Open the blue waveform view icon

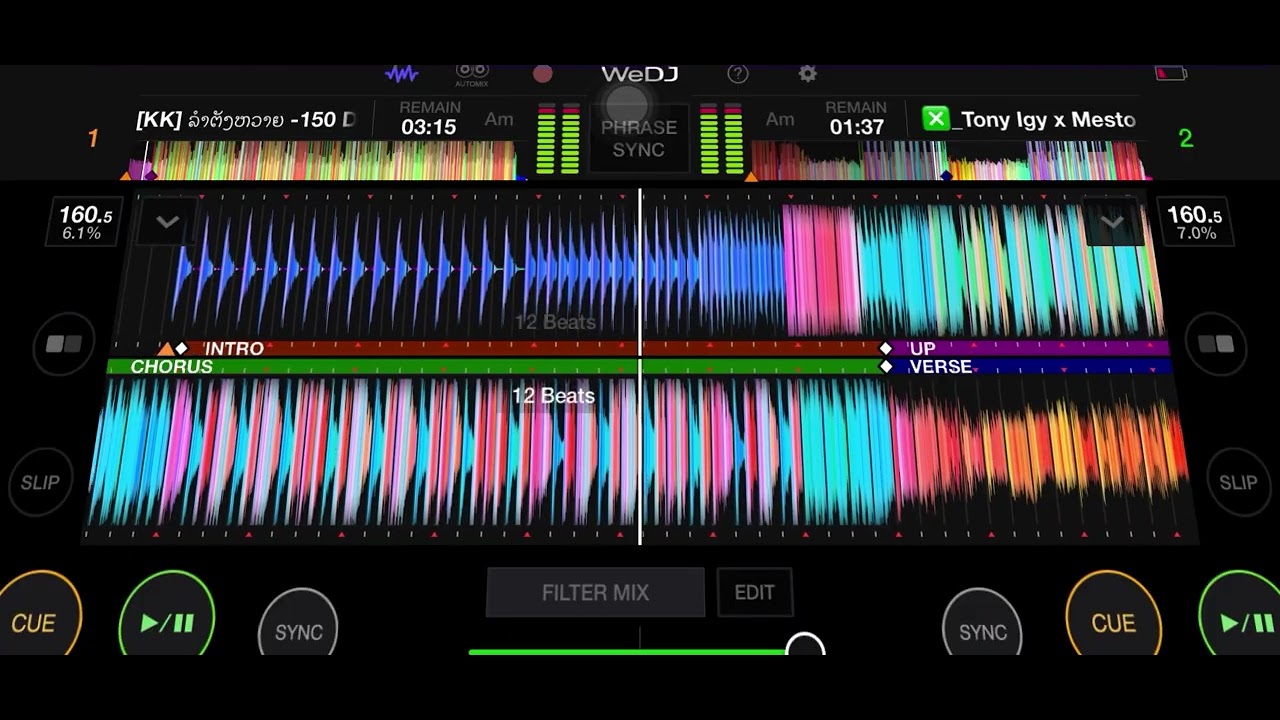tap(402, 74)
